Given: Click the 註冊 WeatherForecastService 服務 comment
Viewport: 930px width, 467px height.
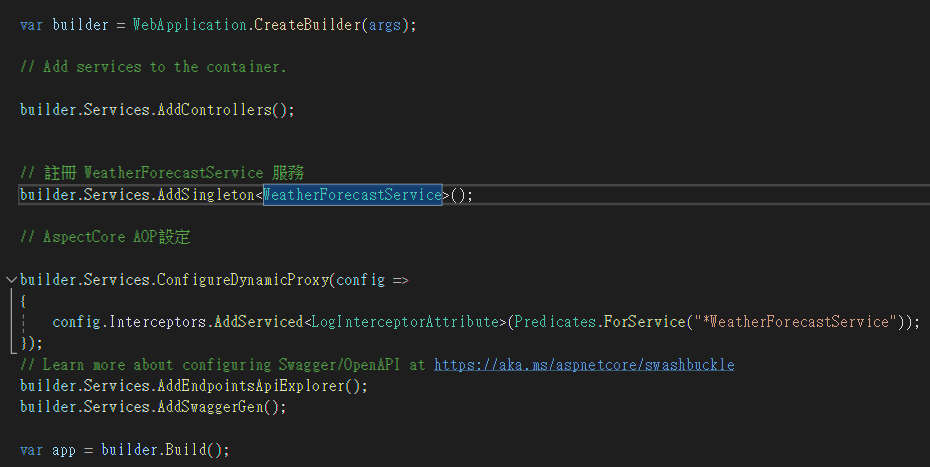Looking at the screenshot, I should pyautogui.click(x=162, y=173).
